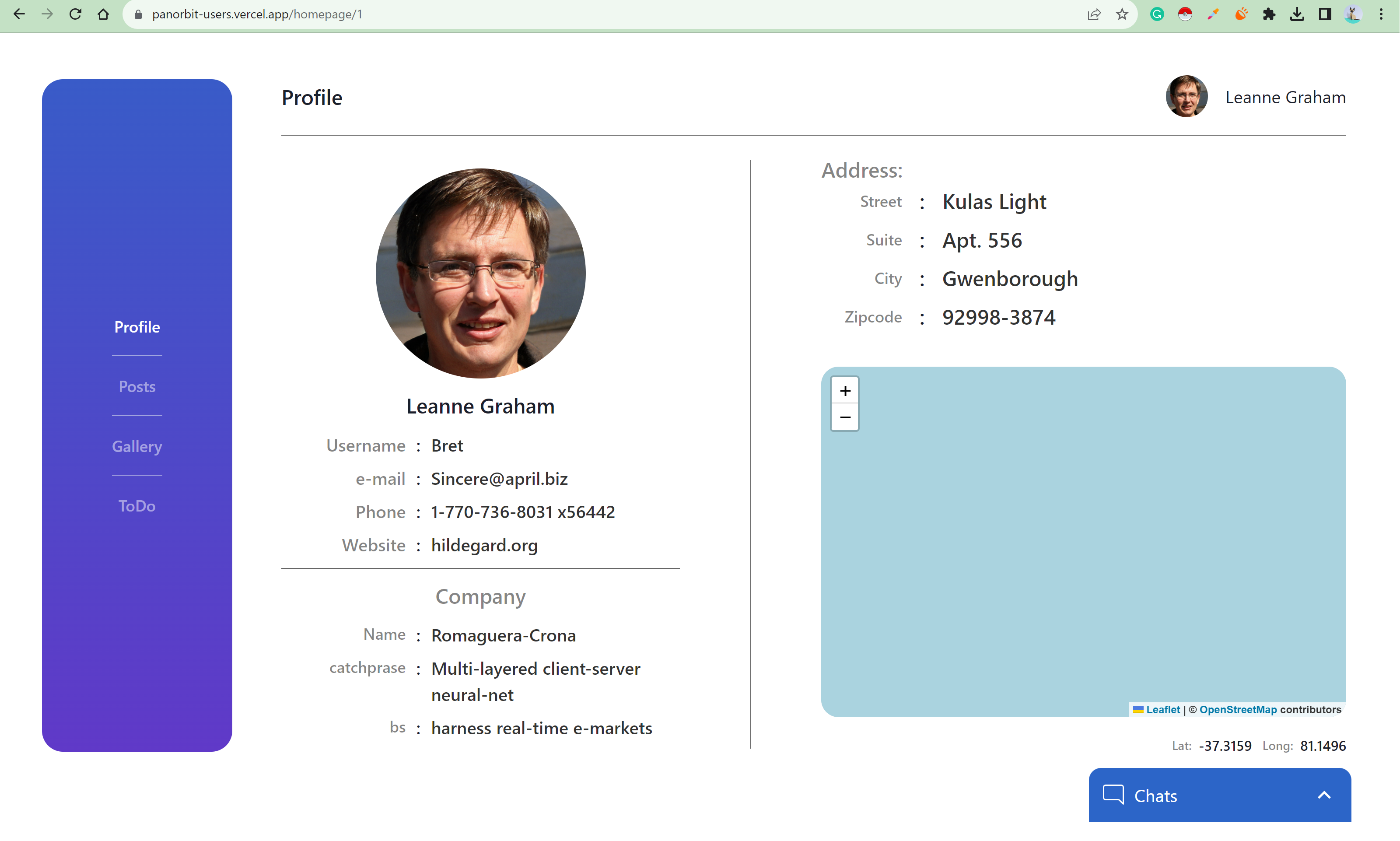Viewport: 1400px width, 841px height.
Task: Open Chrome three-dot menu
Action: [x=1381, y=14]
